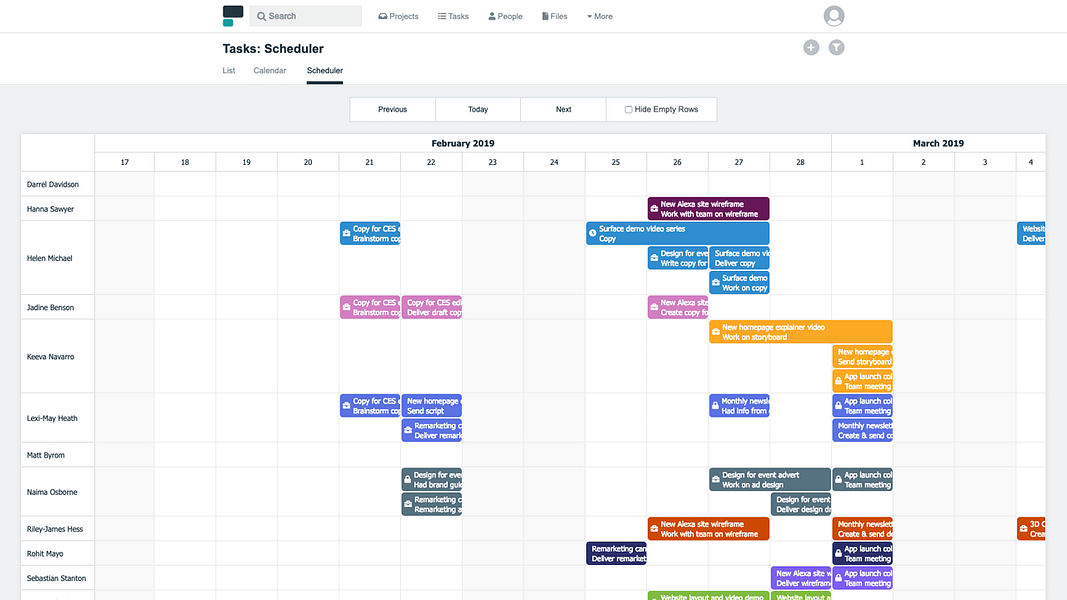Open the Files menu

[555, 16]
